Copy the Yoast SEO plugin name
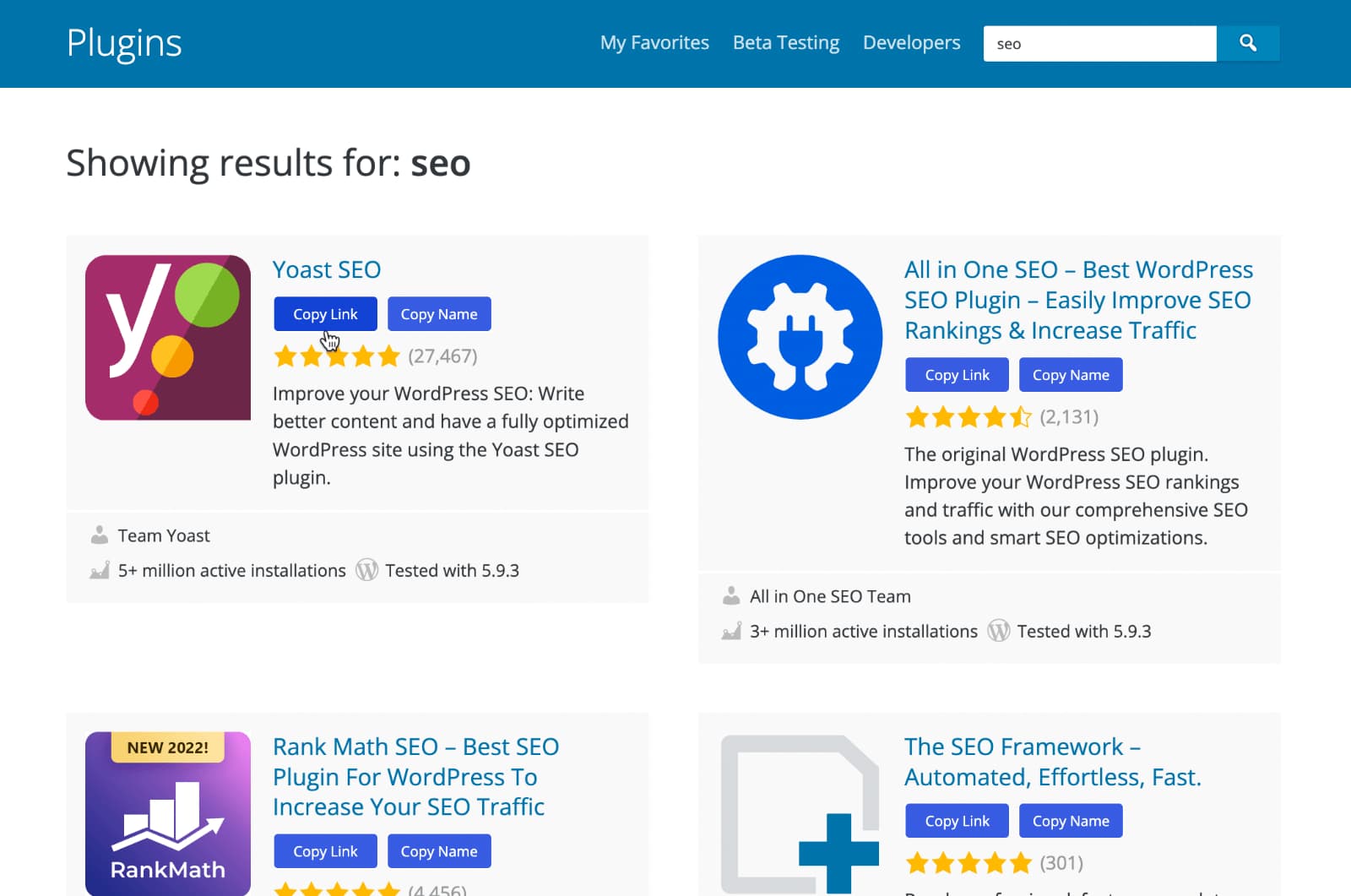This screenshot has width=1351, height=896. tap(439, 314)
